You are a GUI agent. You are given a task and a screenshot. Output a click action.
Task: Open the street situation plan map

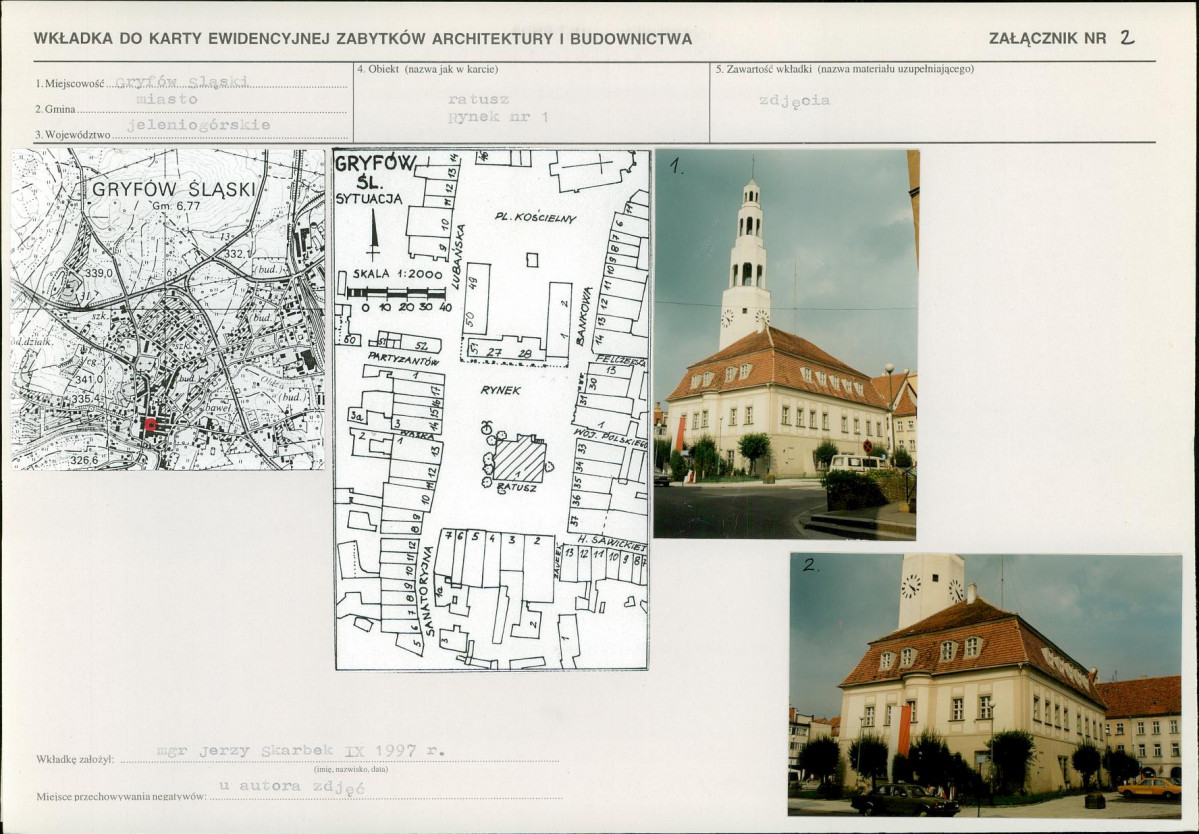click(491, 409)
